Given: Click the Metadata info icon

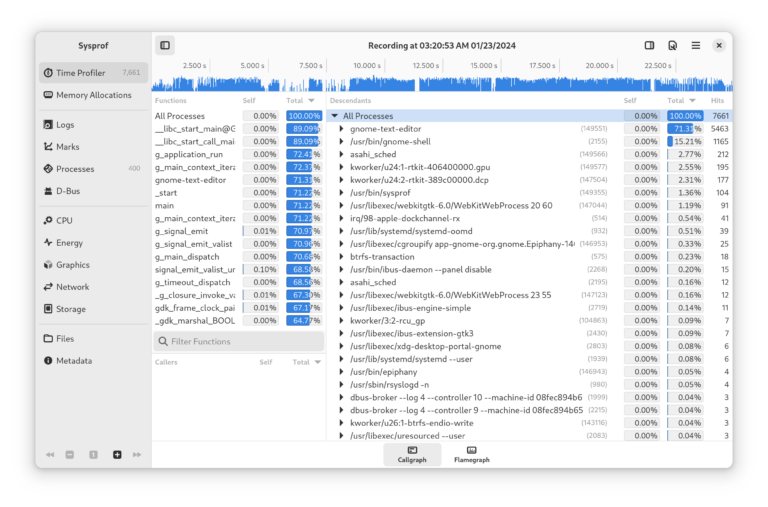Looking at the screenshot, I should (48, 361).
